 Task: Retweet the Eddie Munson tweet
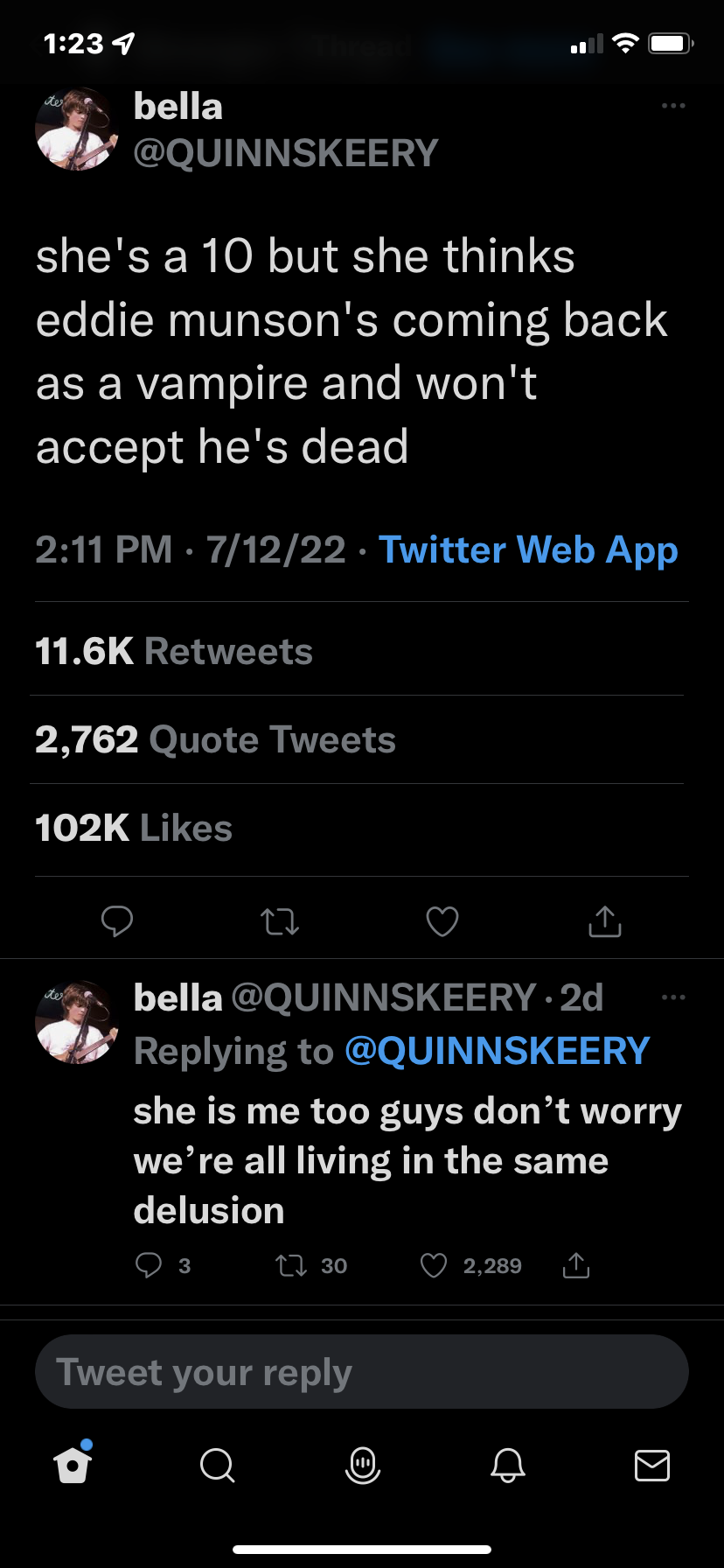click(x=280, y=920)
